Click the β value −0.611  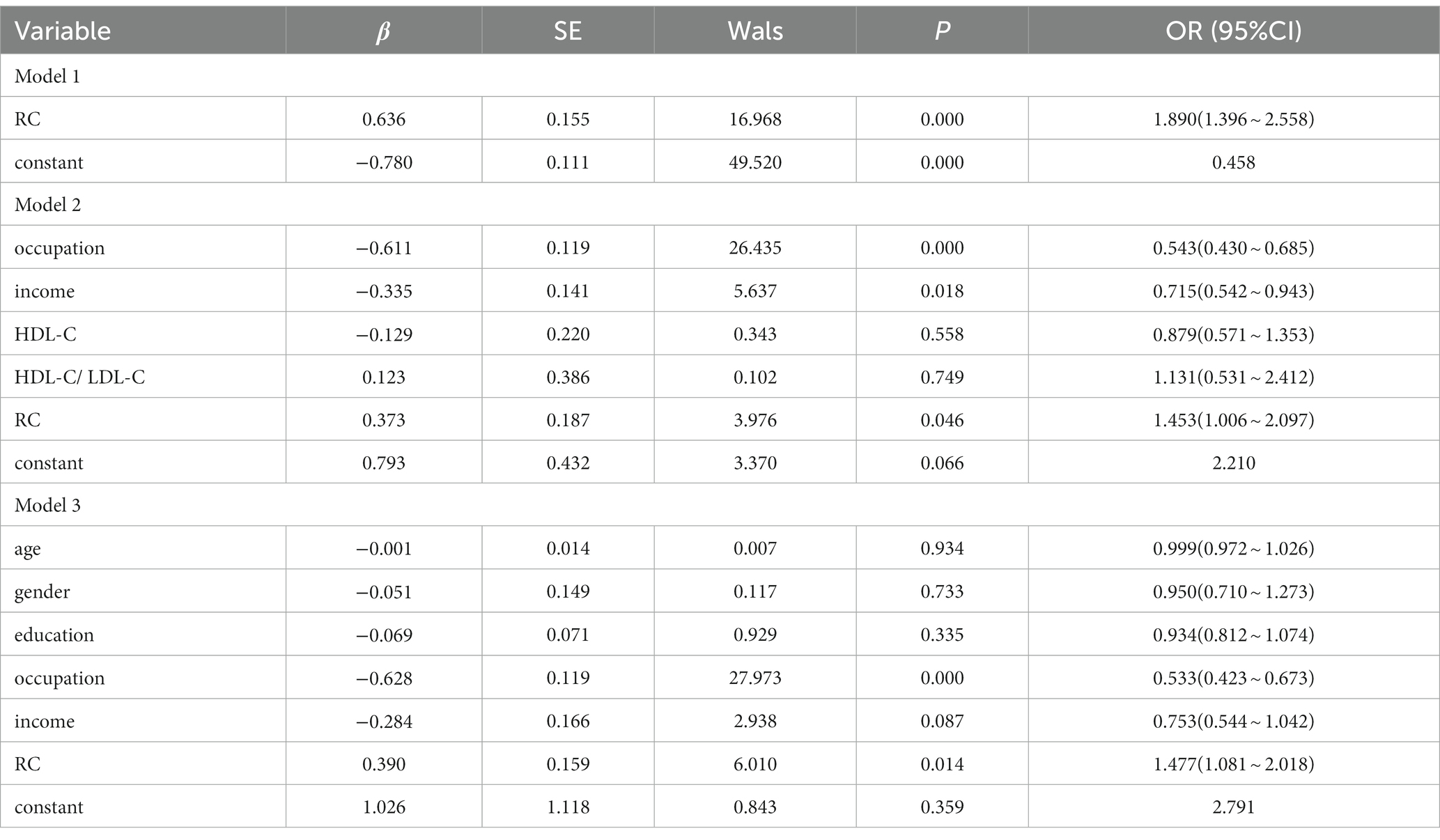384,248
